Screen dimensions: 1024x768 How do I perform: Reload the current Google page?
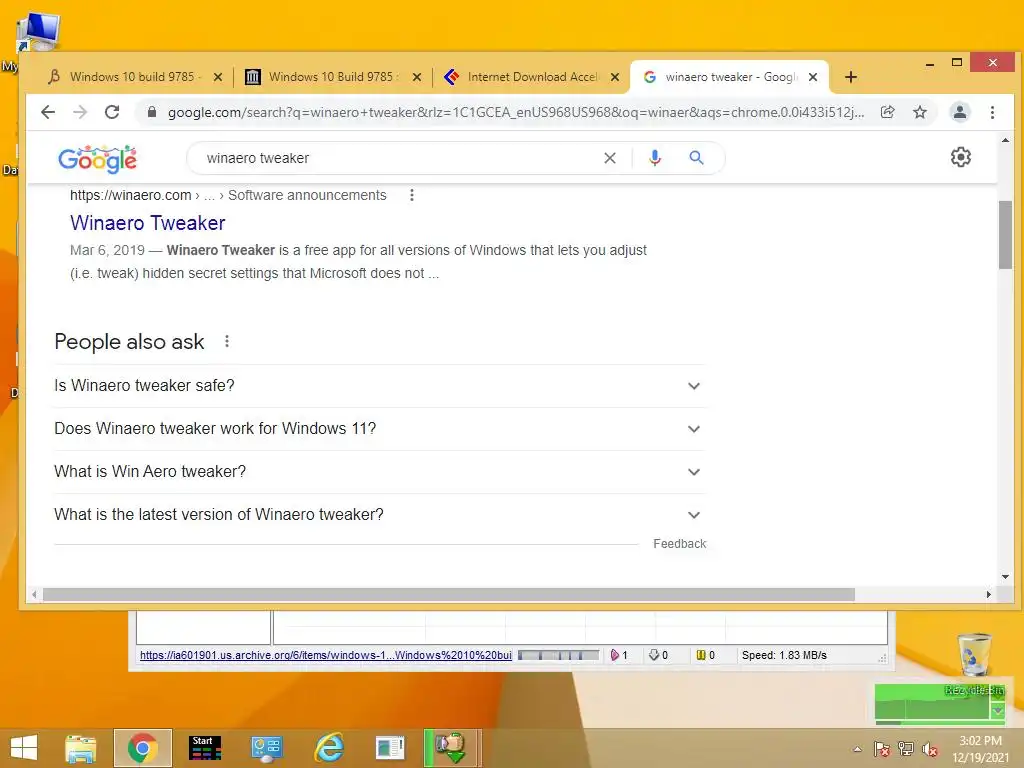click(112, 112)
